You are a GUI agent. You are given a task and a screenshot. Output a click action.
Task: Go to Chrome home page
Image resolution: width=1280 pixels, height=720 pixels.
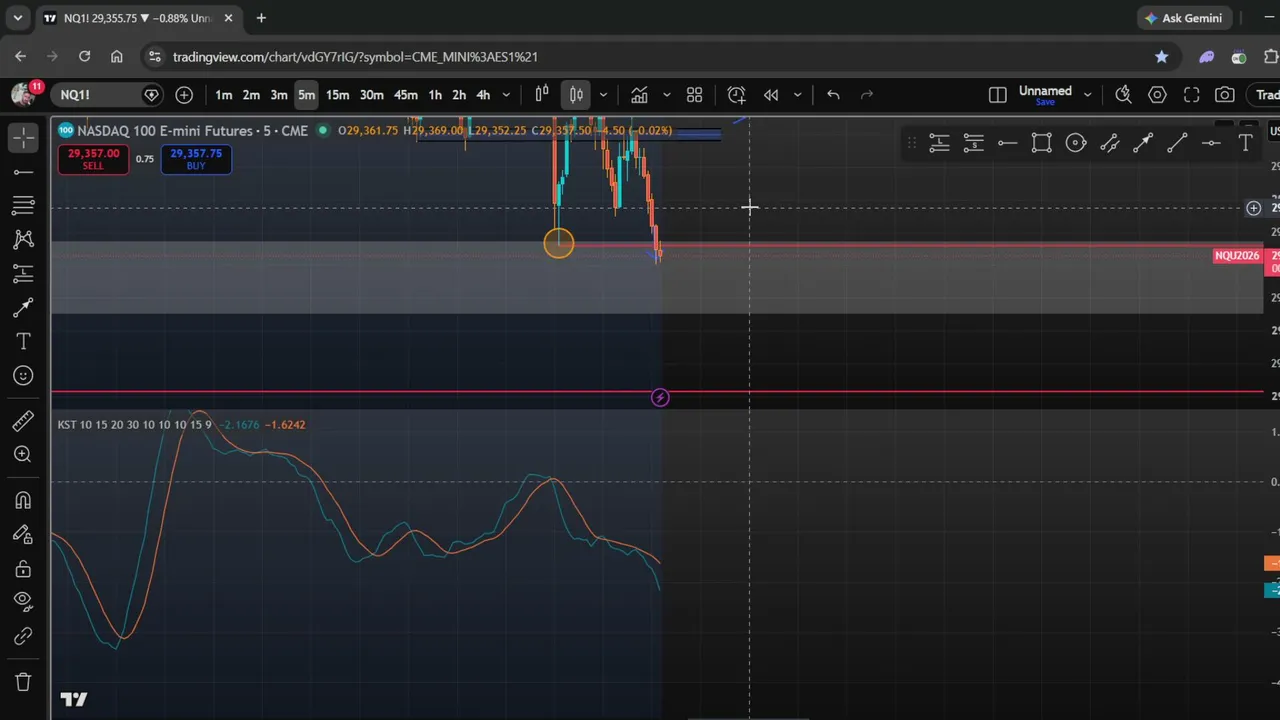(x=117, y=57)
